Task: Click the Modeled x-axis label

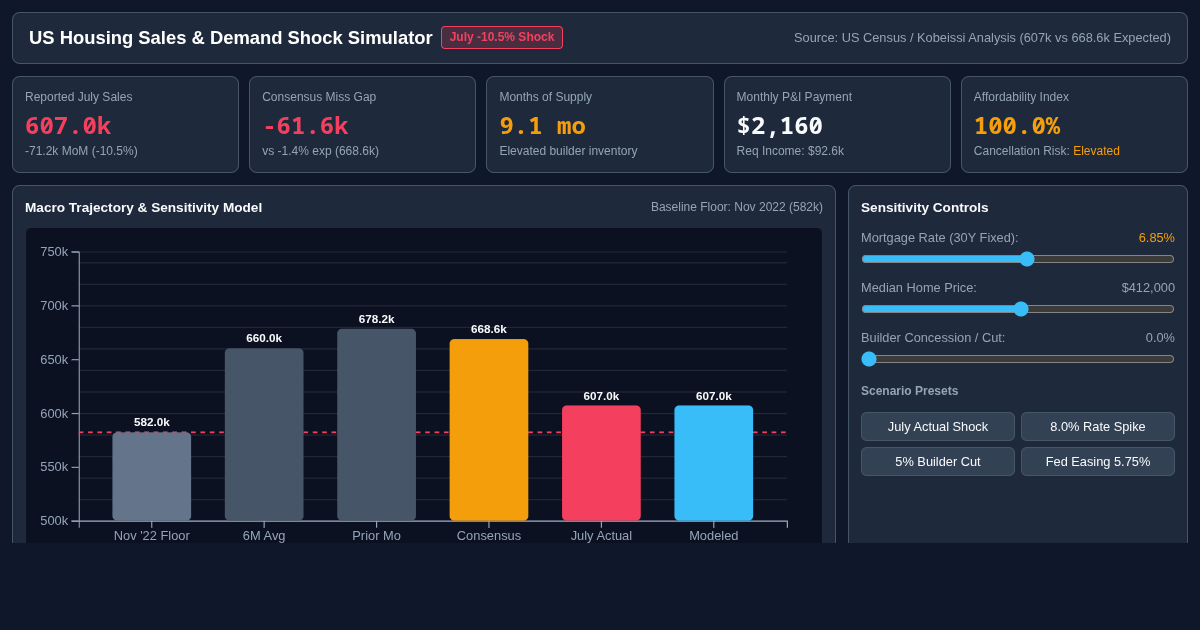Action: pos(714,535)
